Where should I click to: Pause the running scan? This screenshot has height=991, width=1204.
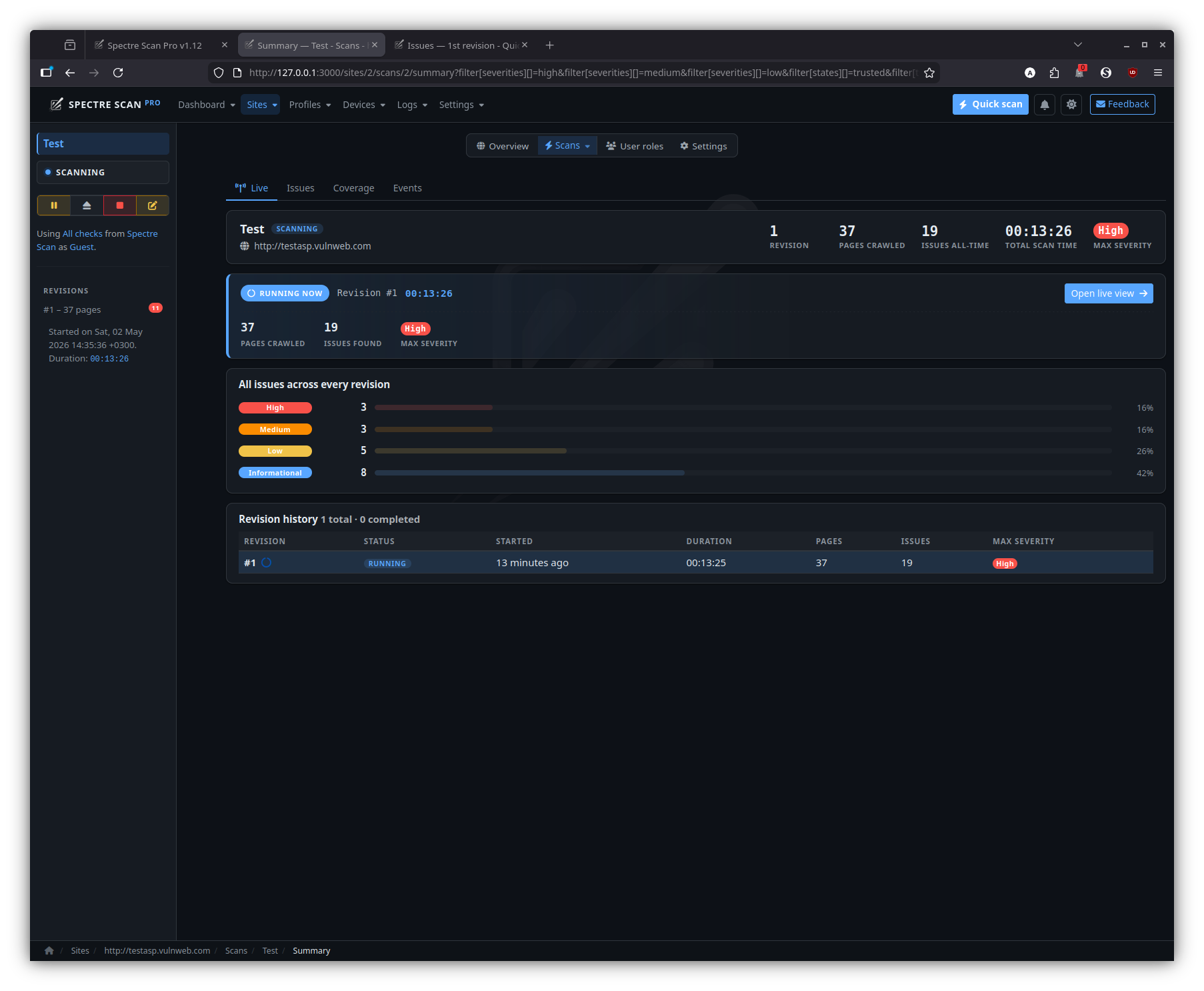tap(54, 205)
